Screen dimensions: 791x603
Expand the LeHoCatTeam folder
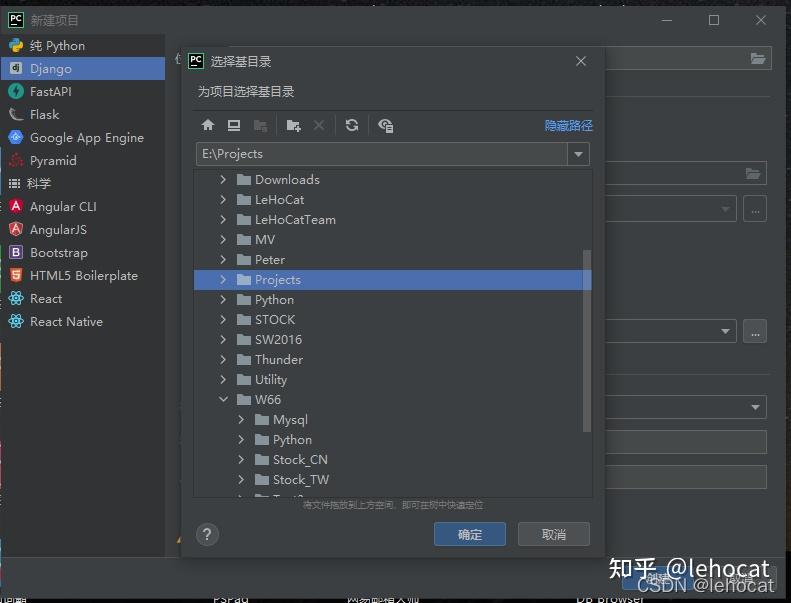click(x=223, y=220)
